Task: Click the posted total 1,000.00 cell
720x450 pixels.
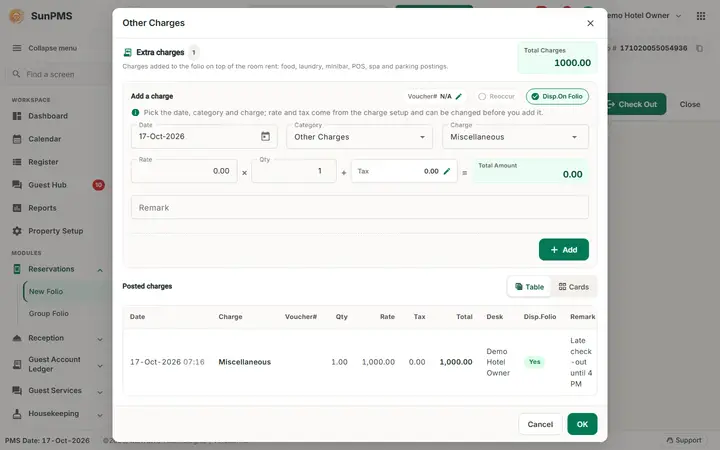Action: pos(456,362)
